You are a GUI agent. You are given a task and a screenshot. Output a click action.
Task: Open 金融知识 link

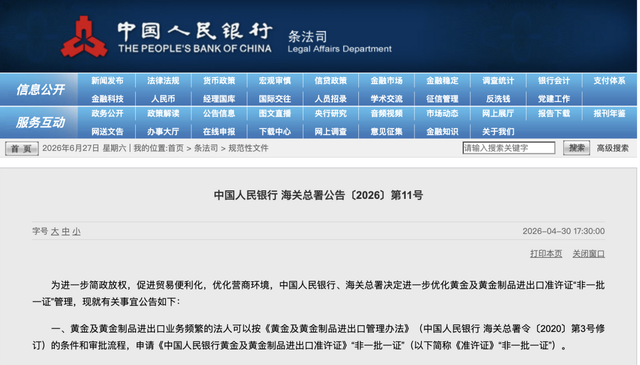click(x=442, y=131)
